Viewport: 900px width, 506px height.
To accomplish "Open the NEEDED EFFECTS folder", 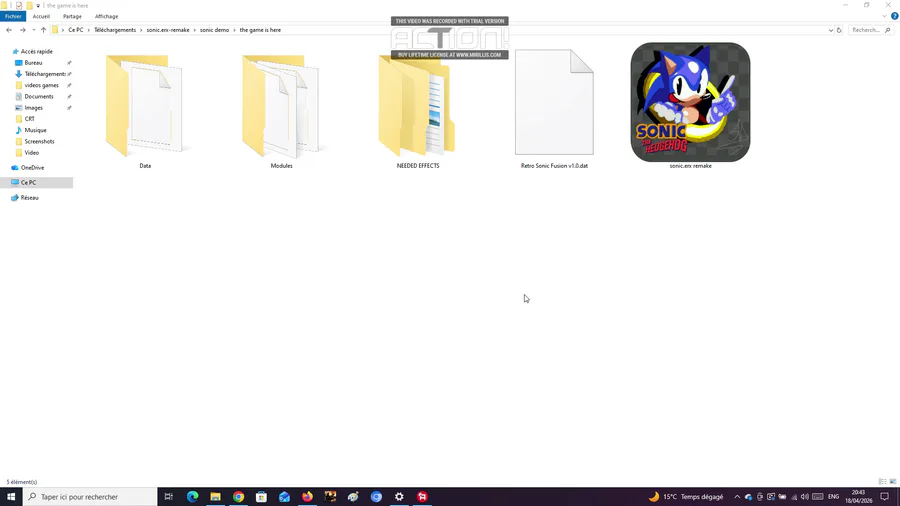I will [x=417, y=107].
